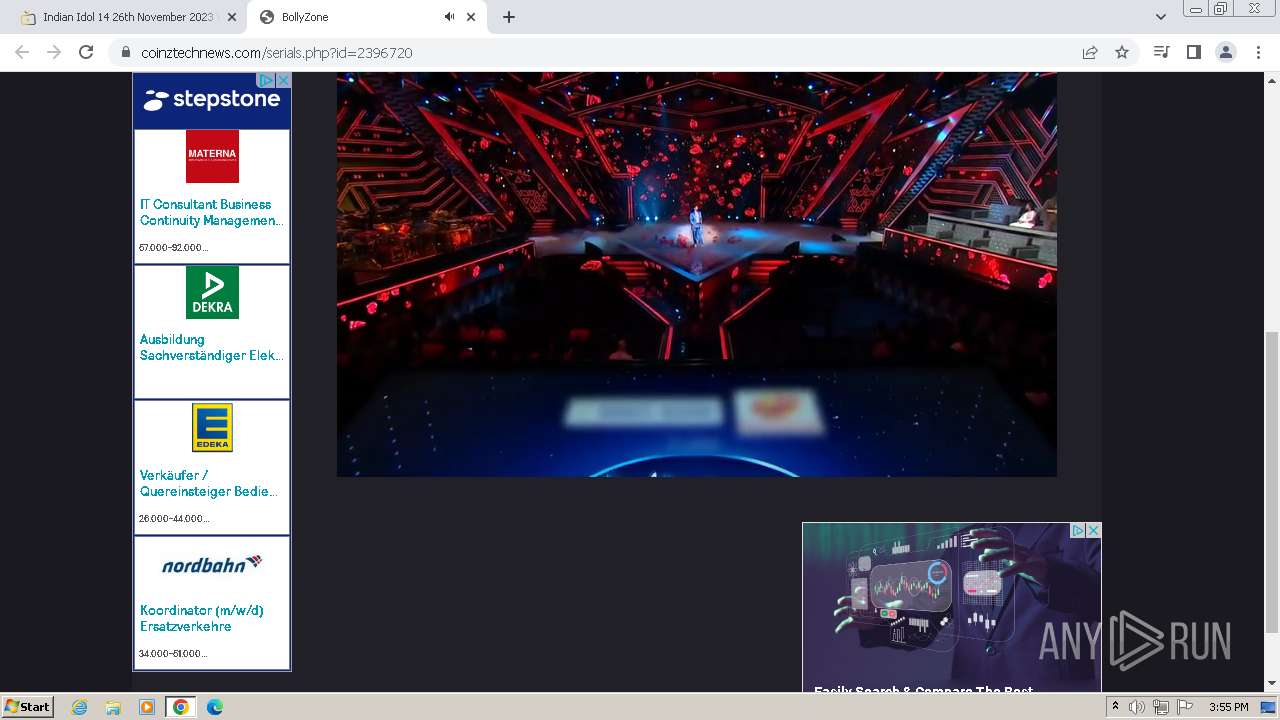Close the BollyZone tab
1280x720 pixels.
[471, 17]
